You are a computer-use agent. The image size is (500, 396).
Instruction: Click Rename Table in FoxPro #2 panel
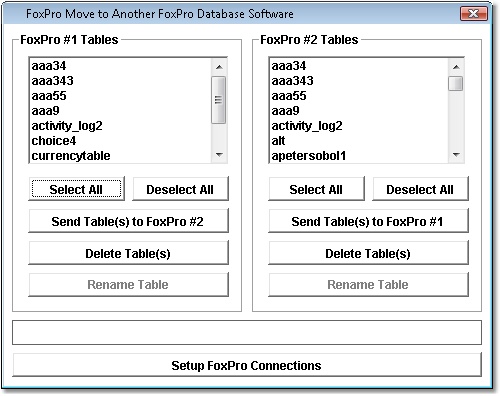(x=368, y=284)
